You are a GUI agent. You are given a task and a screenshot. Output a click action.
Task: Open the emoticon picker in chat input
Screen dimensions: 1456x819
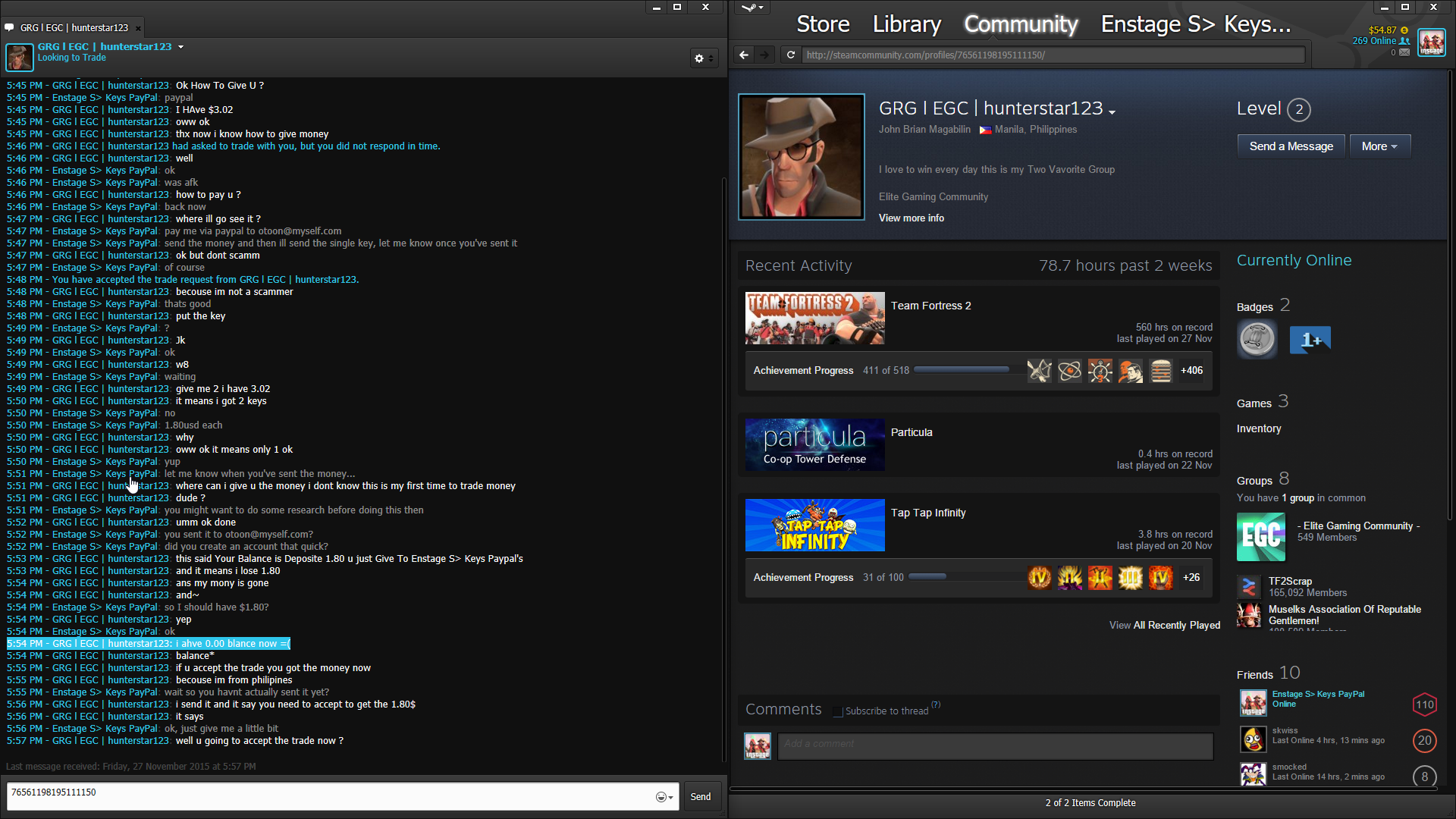click(x=663, y=797)
